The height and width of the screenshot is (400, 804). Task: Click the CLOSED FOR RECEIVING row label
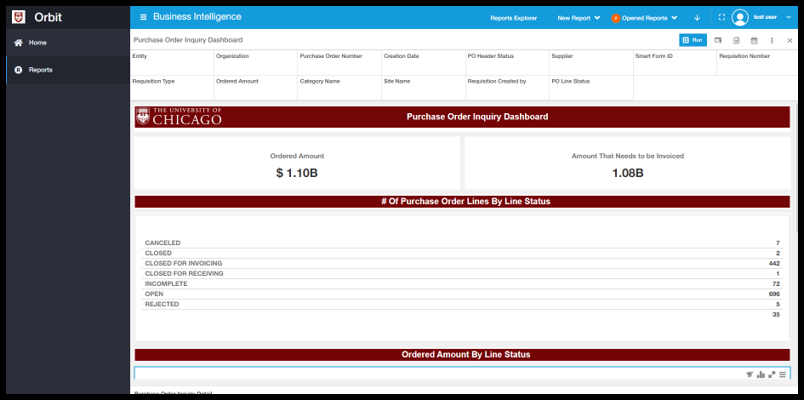coord(184,274)
